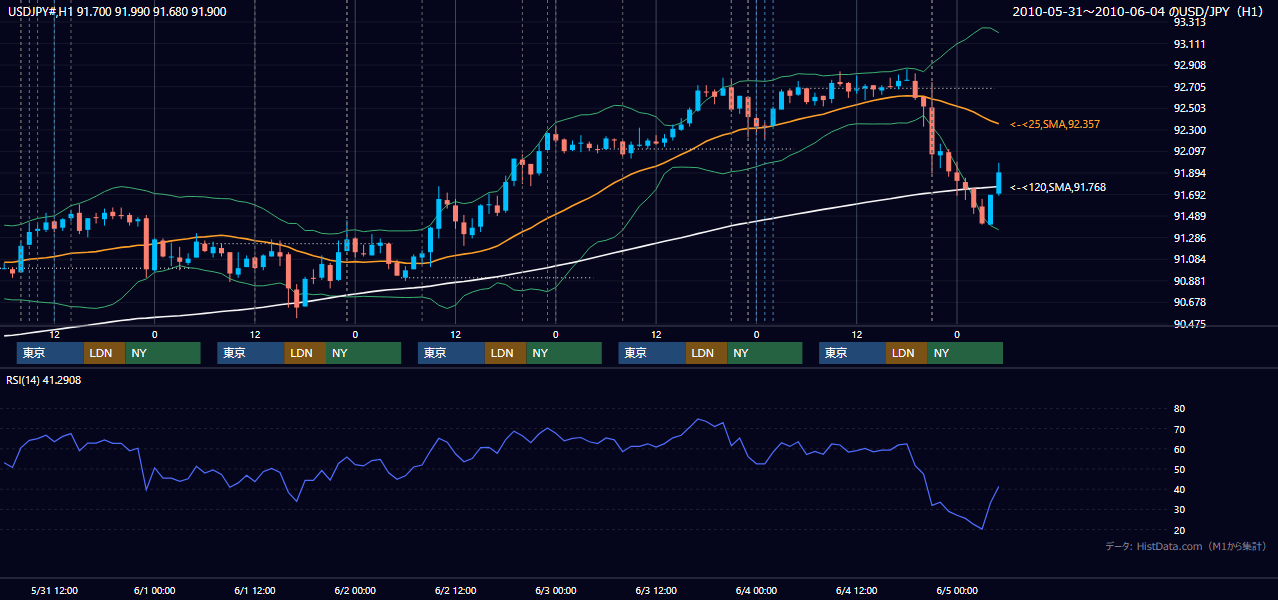
Task: Select the 6/4 12:00 time axis label
Action: point(857,590)
